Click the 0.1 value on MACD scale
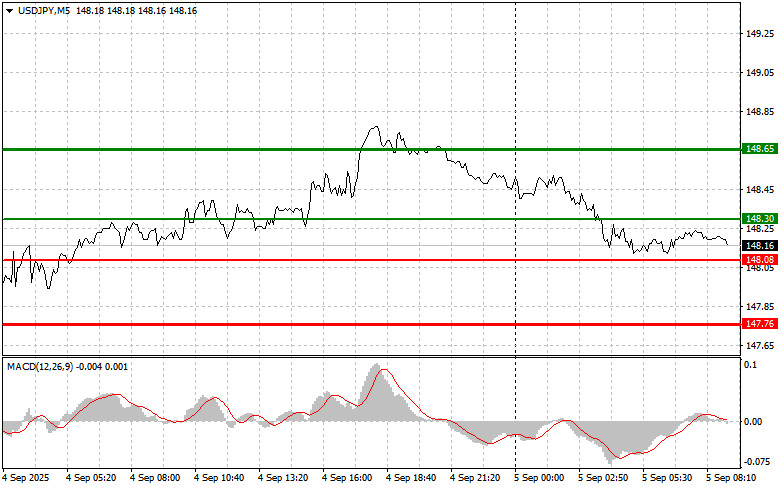This screenshot has width=781, height=489. [753, 366]
